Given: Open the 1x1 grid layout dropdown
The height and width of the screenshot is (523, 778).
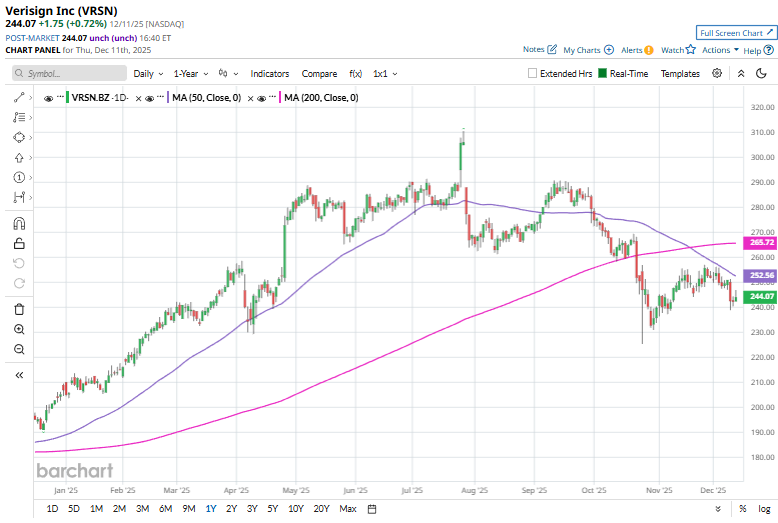Looking at the screenshot, I should 385,73.
